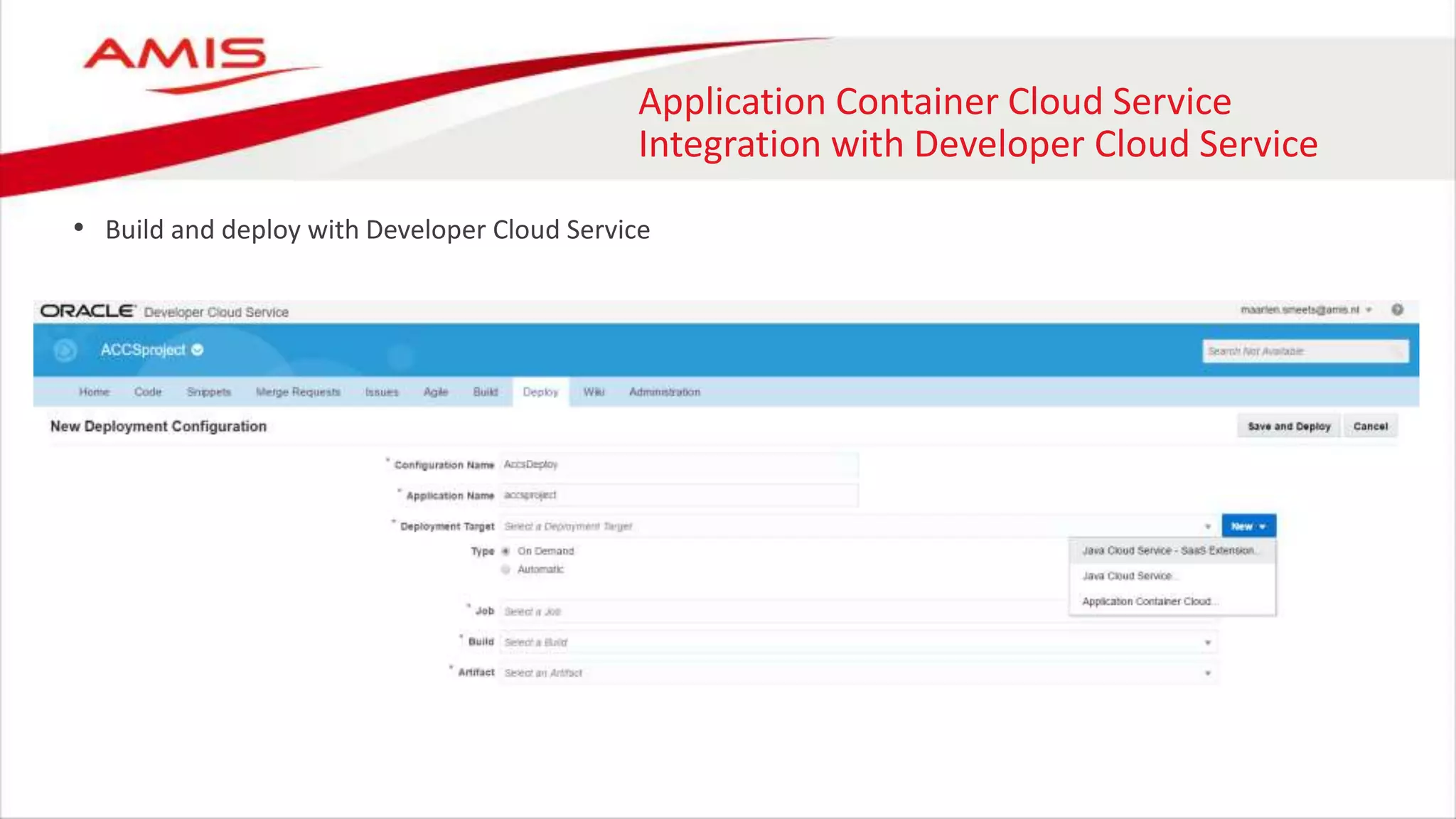Open the Issues tab

(382, 392)
